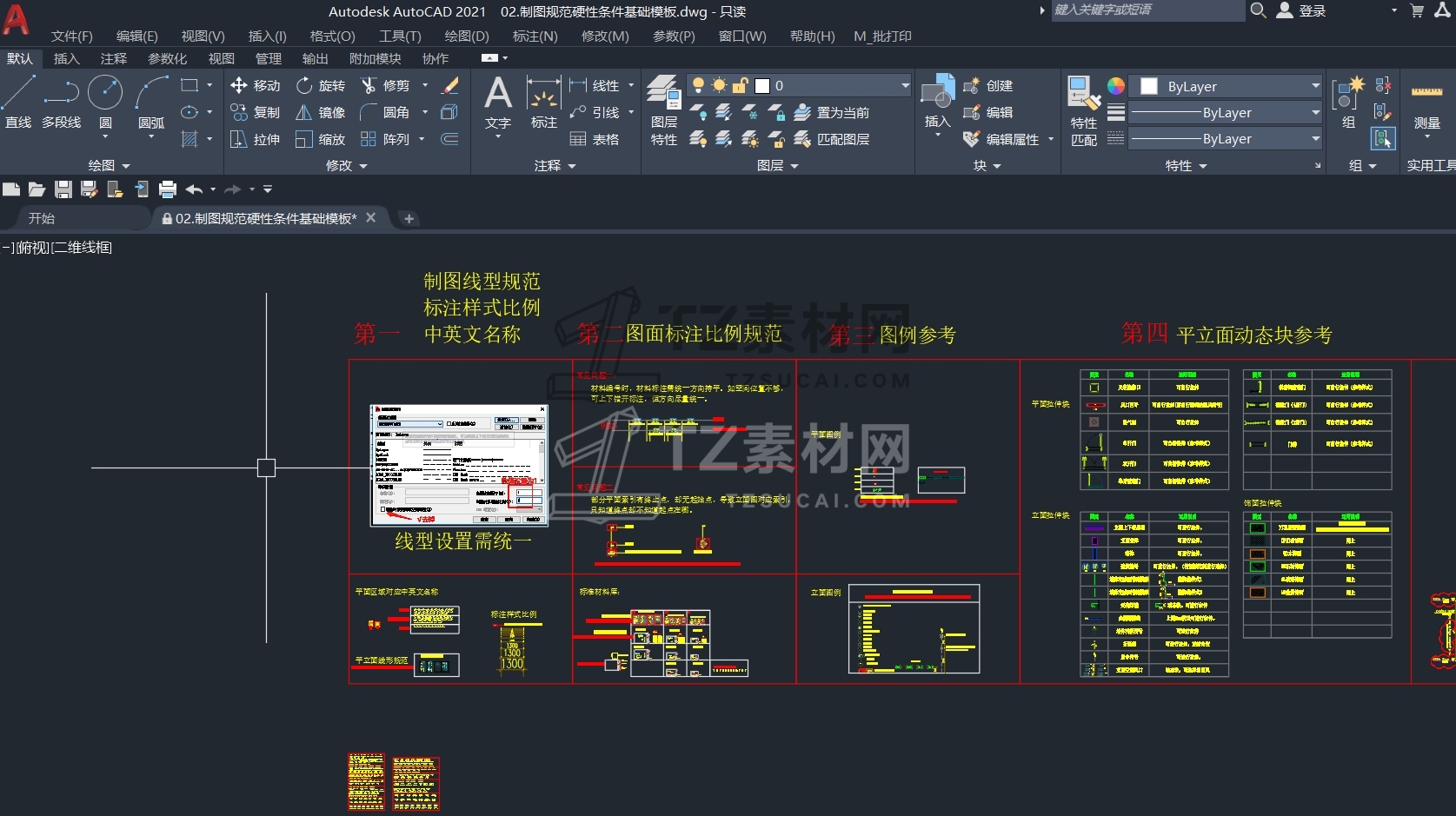Screen dimensions: 1456x816
Task: Activate the Mirror (镜像) tool
Action: point(321,113)
